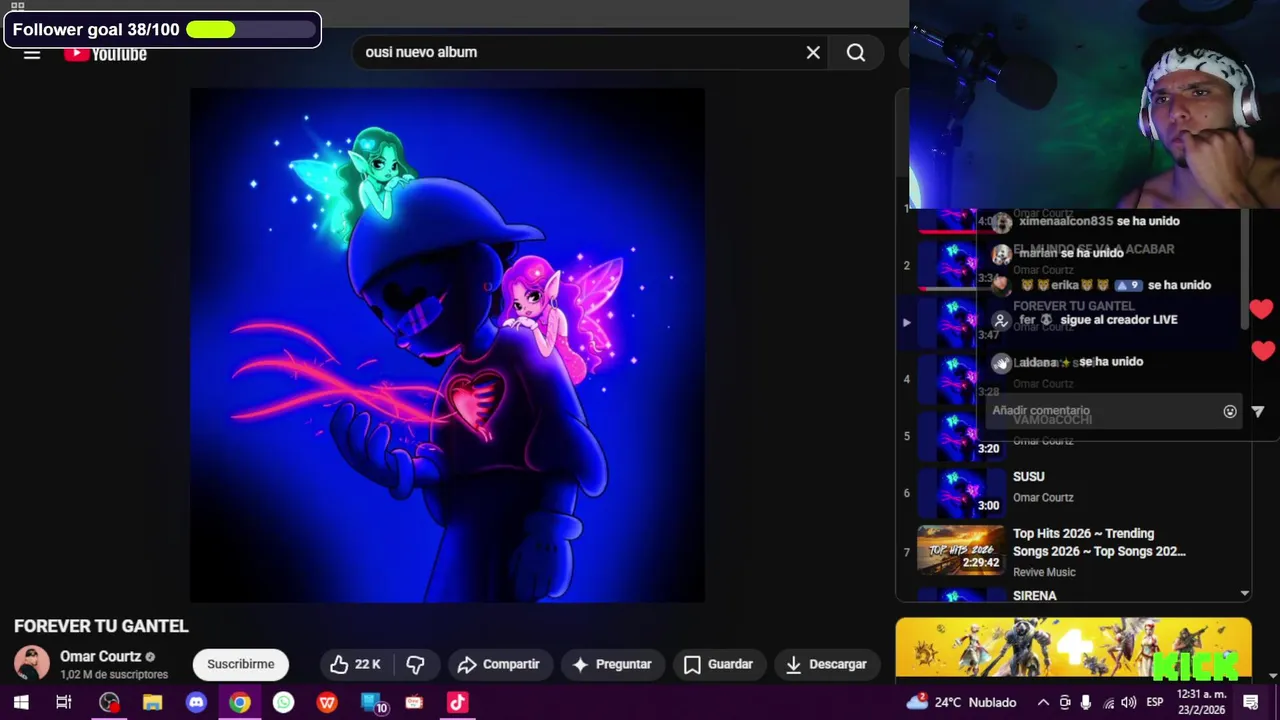Open the volume speaker tray icon
The image size is (1280, 720).
[x=1129, y=703]
